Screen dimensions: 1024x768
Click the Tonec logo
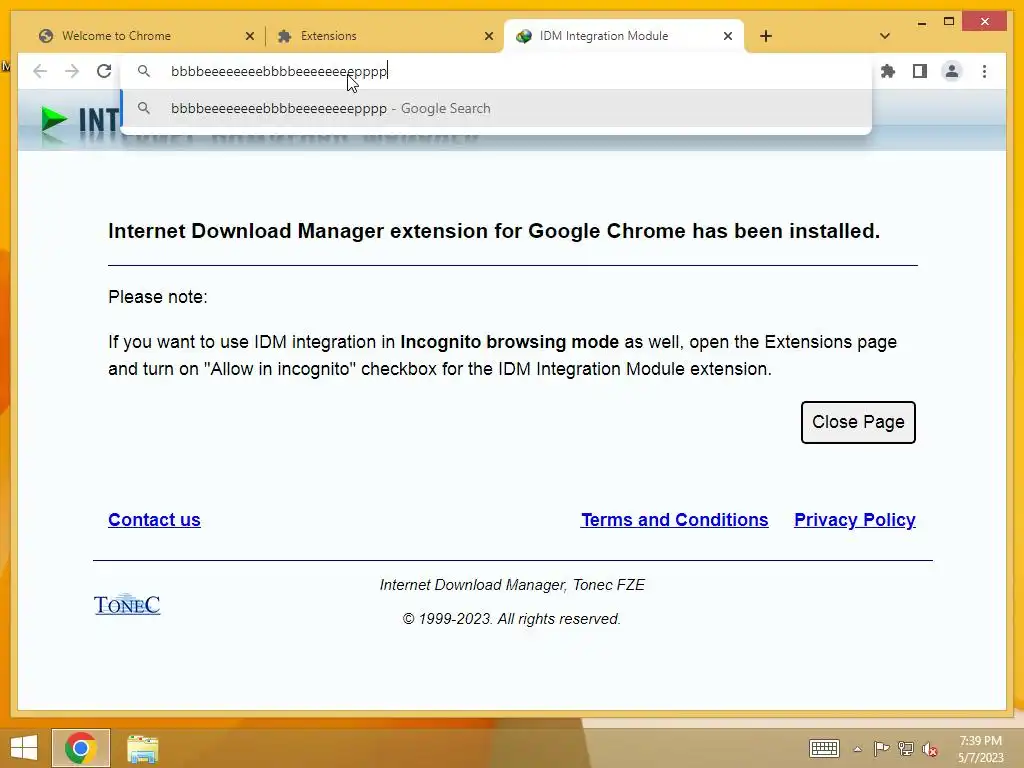(x=127, y=604)
